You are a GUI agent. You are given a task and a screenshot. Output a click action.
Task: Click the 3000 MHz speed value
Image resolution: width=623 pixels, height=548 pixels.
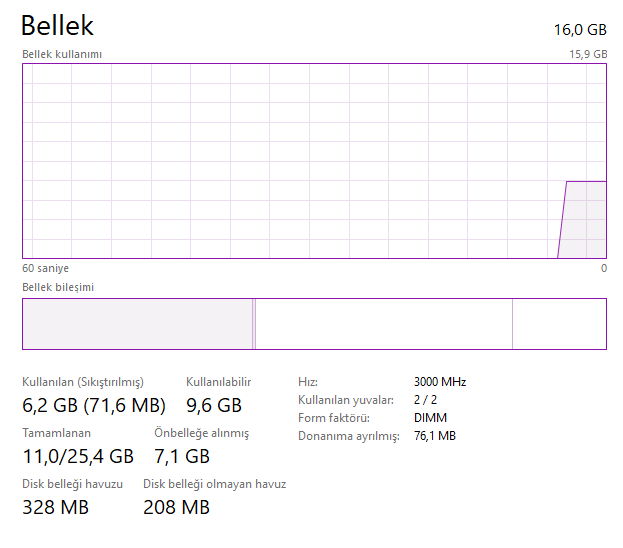(x=440, y=382)
